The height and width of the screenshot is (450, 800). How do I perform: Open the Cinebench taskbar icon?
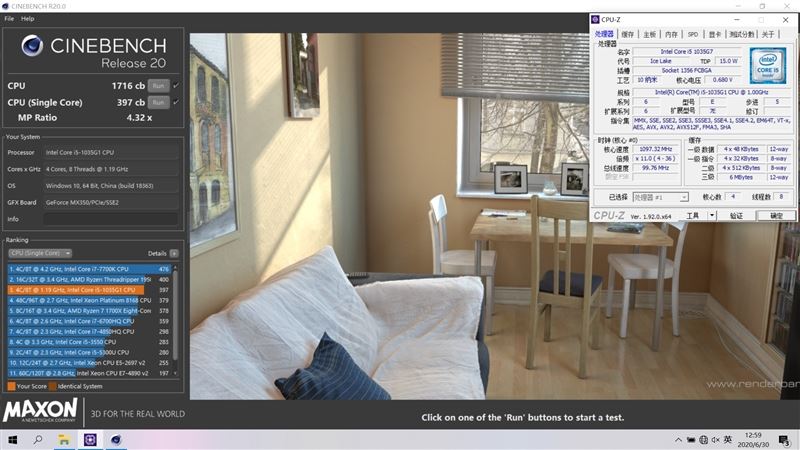[x=116, y=440]
